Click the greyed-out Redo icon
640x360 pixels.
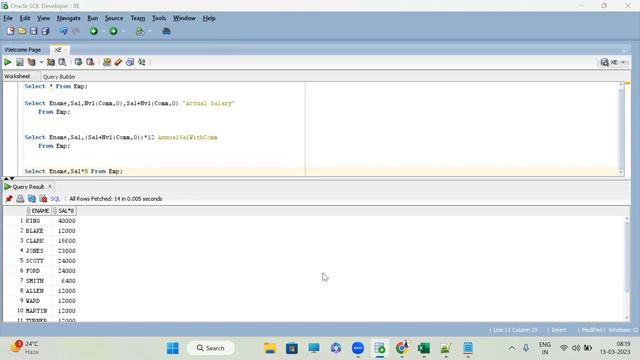(x=76, y=31)
